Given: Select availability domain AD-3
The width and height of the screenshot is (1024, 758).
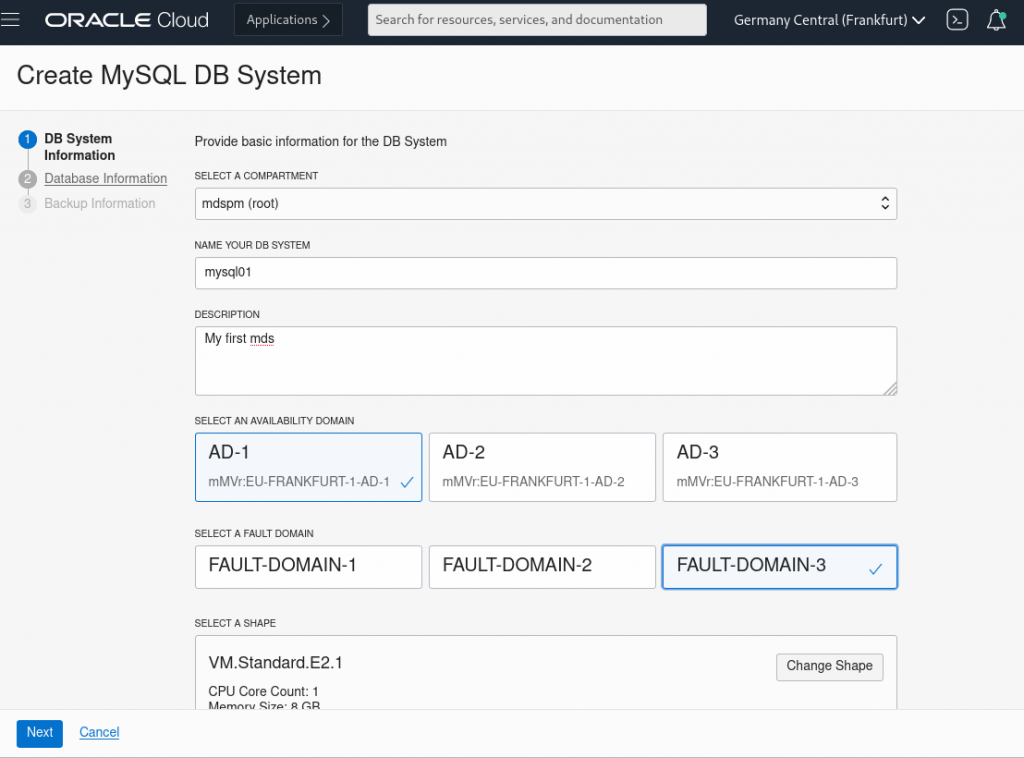Looking at the screenshot, I should pyautogui.click(x=780, y=467).
